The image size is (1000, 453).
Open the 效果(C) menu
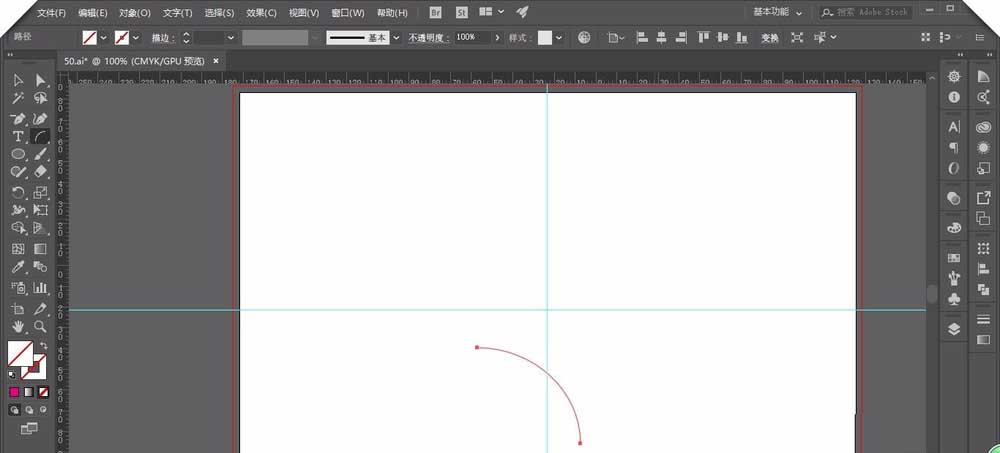click(x=261, y=13)
